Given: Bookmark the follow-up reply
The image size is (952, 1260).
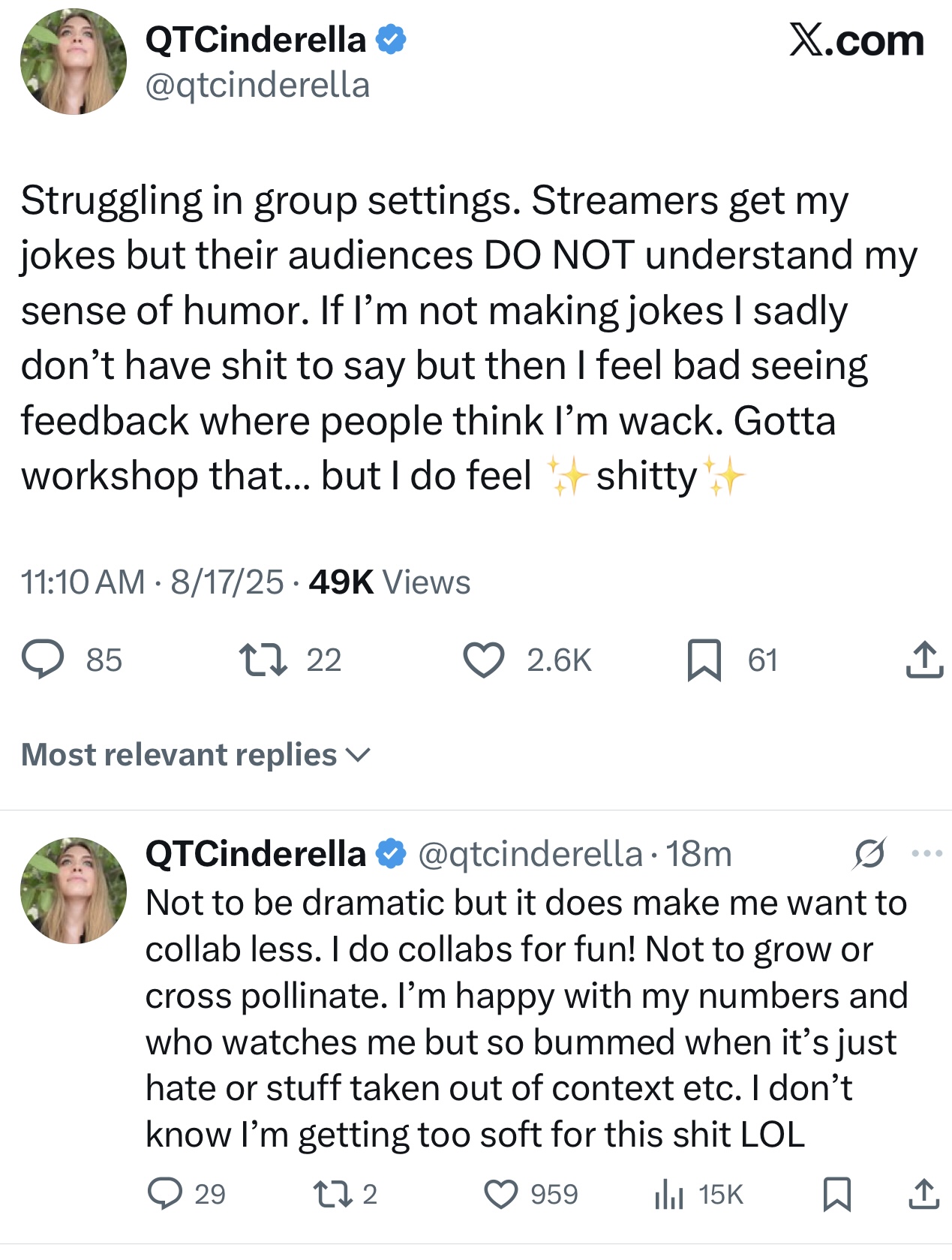Looking at the screenshot, I should (836, 1193).
